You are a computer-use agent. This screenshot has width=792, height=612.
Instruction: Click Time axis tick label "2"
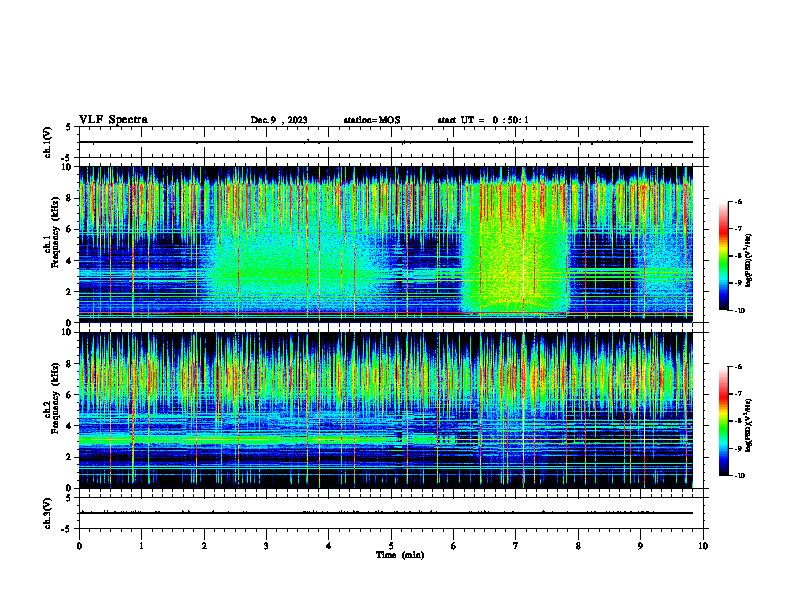[x=204, y=546]
